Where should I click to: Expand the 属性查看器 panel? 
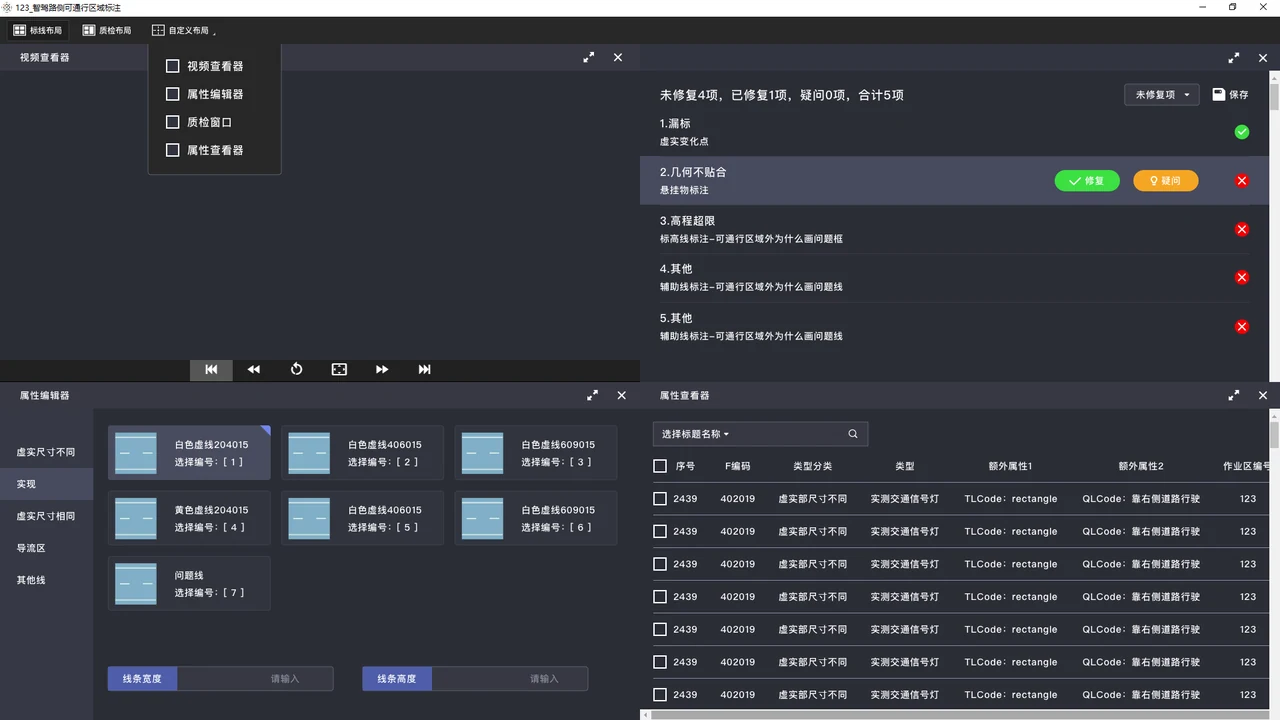coord(1234,396)
